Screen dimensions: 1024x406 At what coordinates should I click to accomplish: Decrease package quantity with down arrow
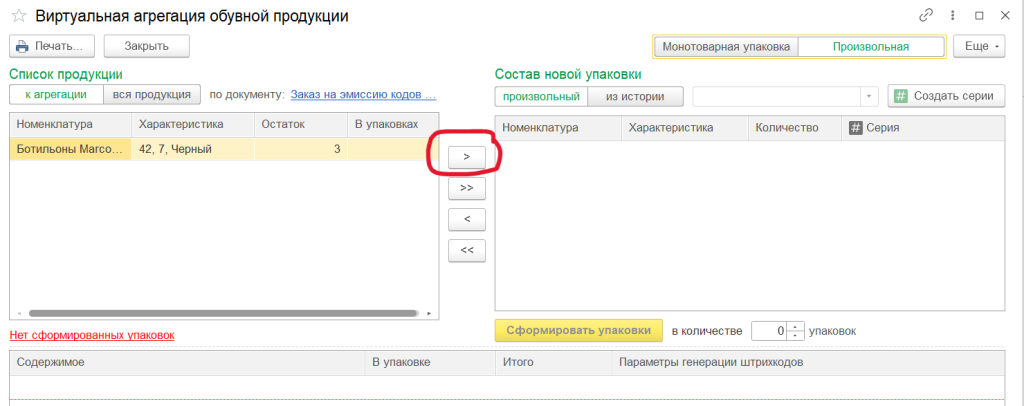(796, 336)
